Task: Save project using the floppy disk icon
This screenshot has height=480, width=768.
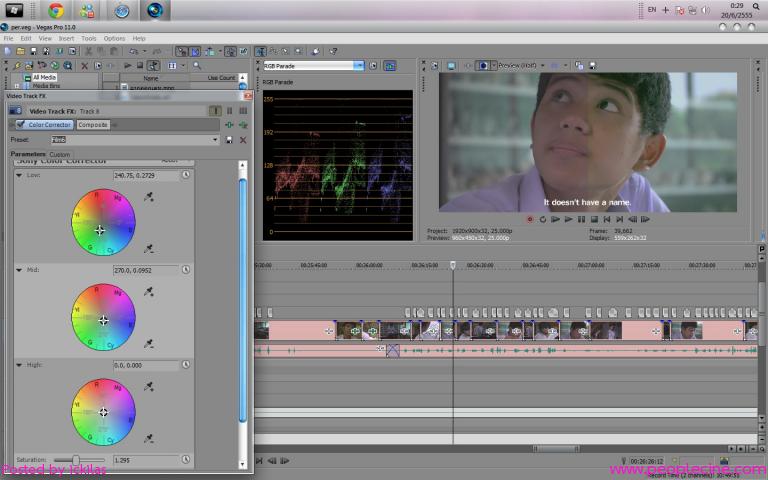Action: [33, 51]
